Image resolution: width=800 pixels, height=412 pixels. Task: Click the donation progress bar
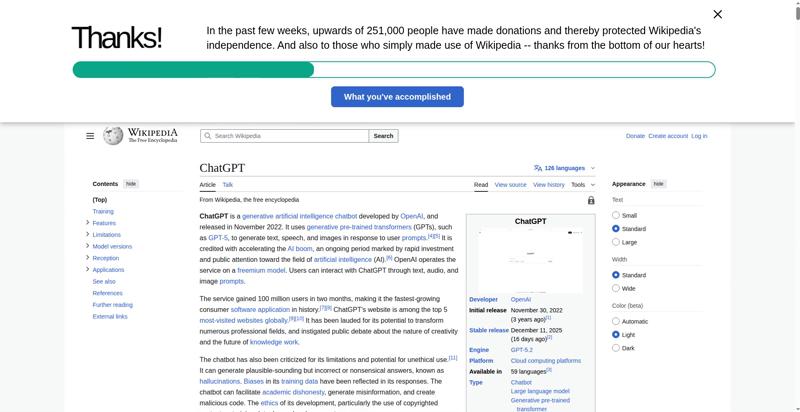pos(394,70)
